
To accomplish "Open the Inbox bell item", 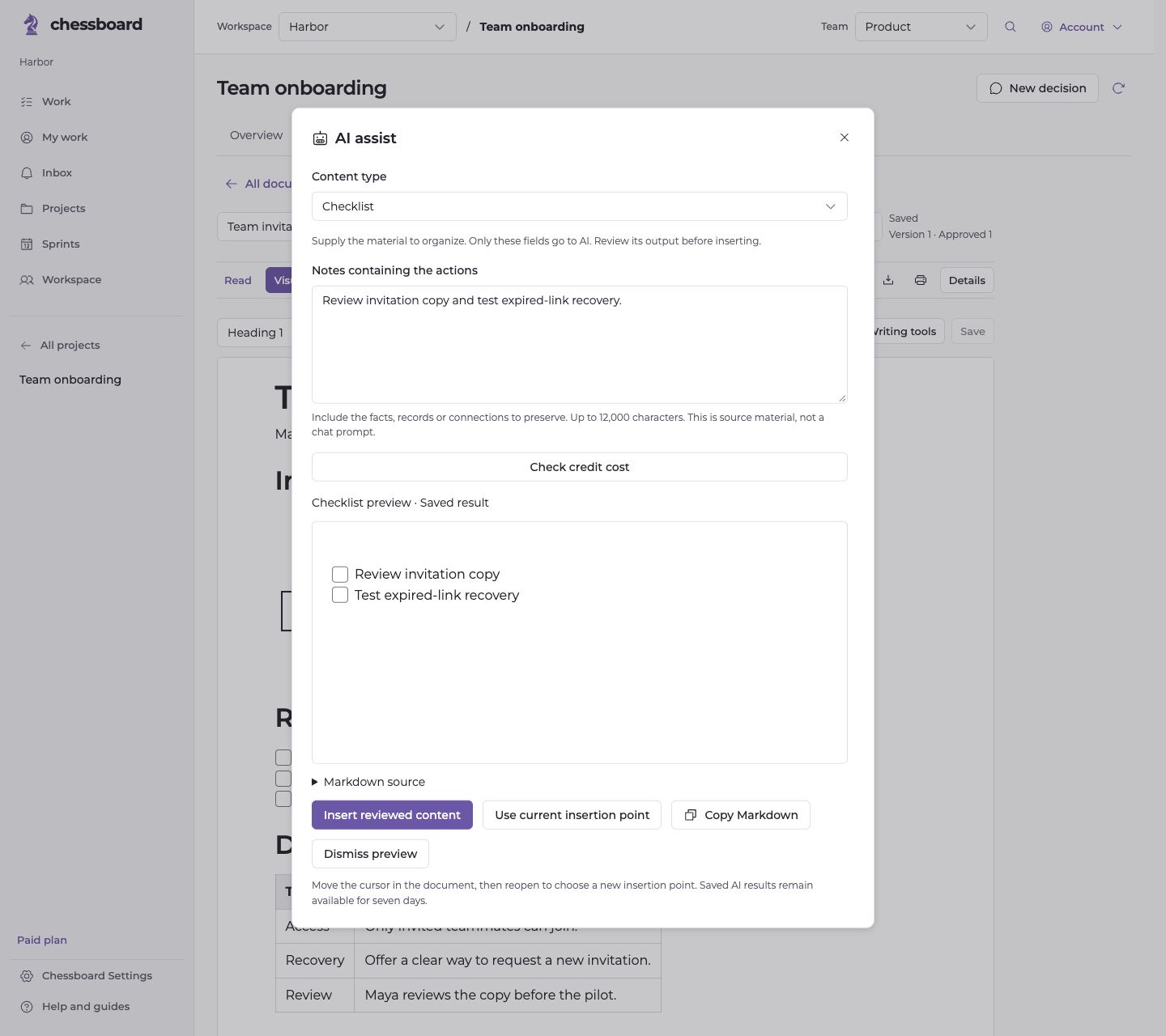I will [46, 172].
